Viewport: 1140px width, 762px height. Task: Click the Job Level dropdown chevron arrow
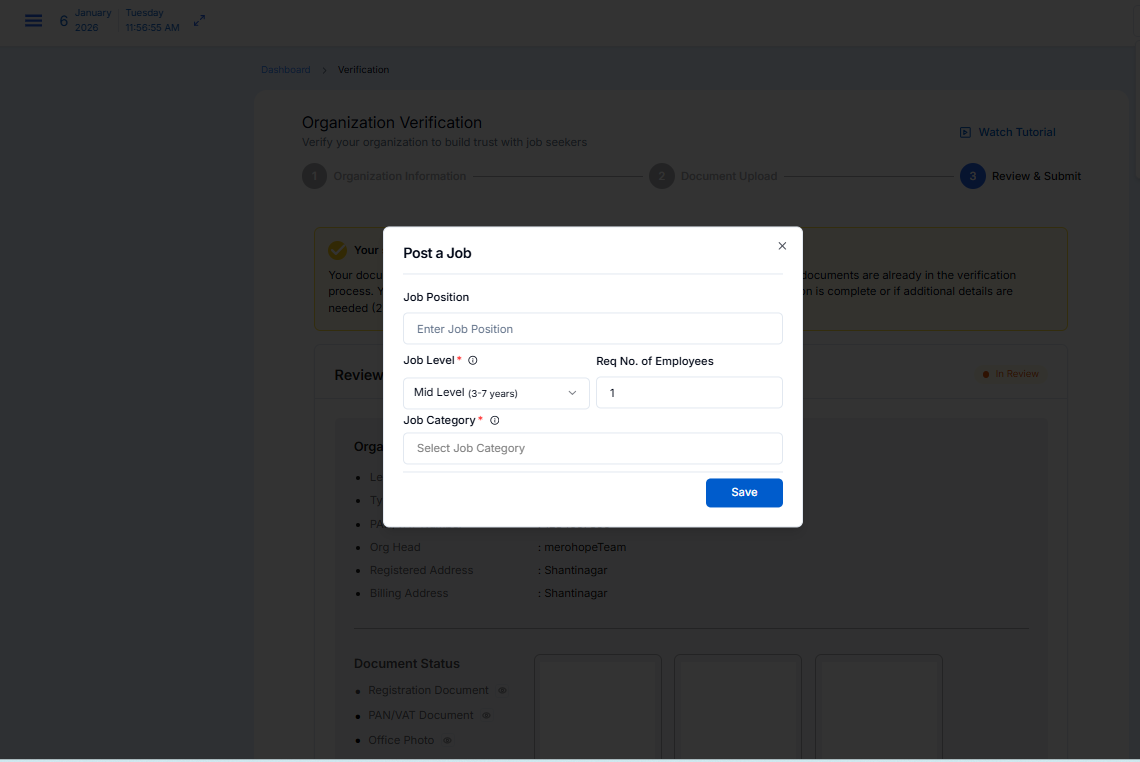click(x=572, y=393)
